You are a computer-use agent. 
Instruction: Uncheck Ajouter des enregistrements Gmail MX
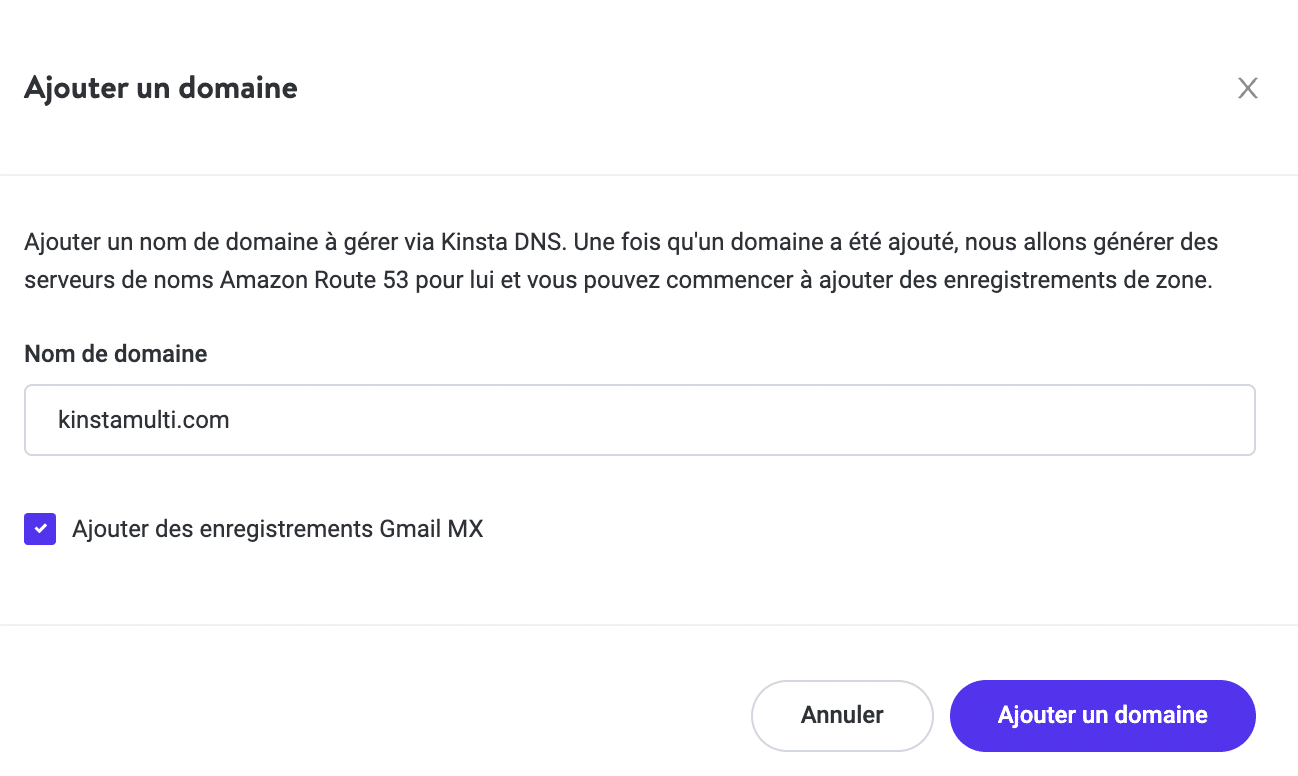(39, 528)
